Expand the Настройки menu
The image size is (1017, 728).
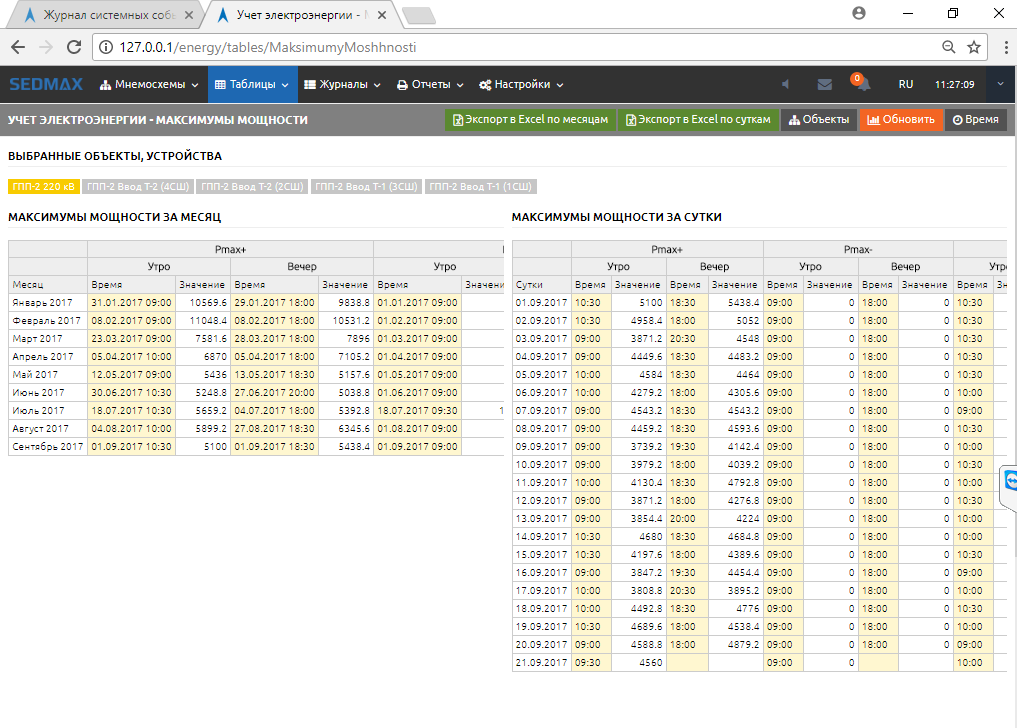click(521, 85)
